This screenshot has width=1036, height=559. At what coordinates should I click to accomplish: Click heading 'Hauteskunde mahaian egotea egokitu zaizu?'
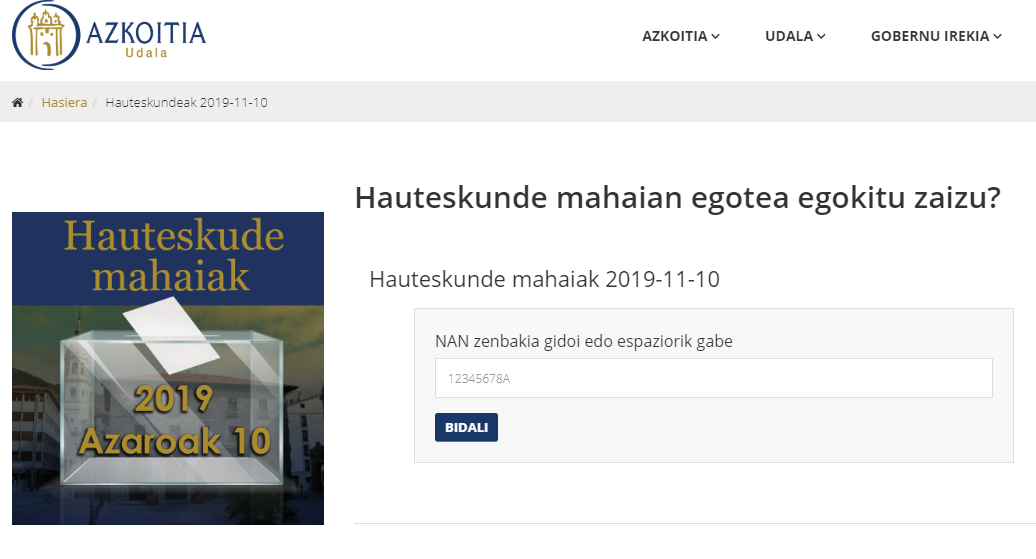[x=678, y=198]
